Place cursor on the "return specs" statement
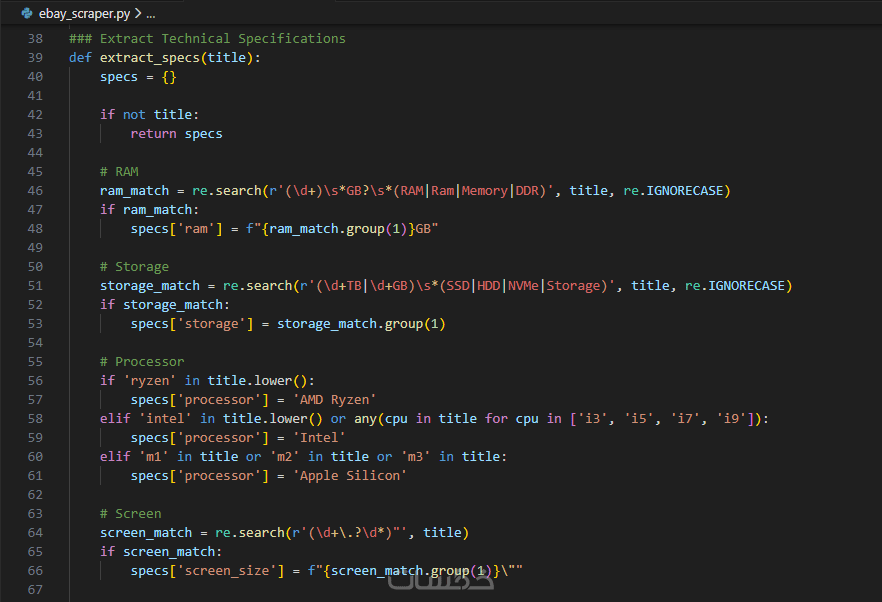Viewport: 882px width, 602px height. click(176, 133)
